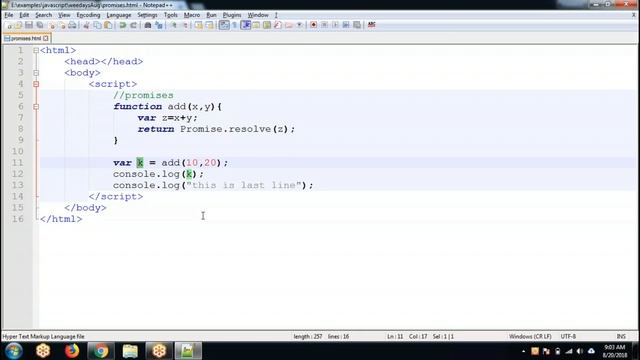Collapse the function add fold marker on line 6

coord(36,107)
